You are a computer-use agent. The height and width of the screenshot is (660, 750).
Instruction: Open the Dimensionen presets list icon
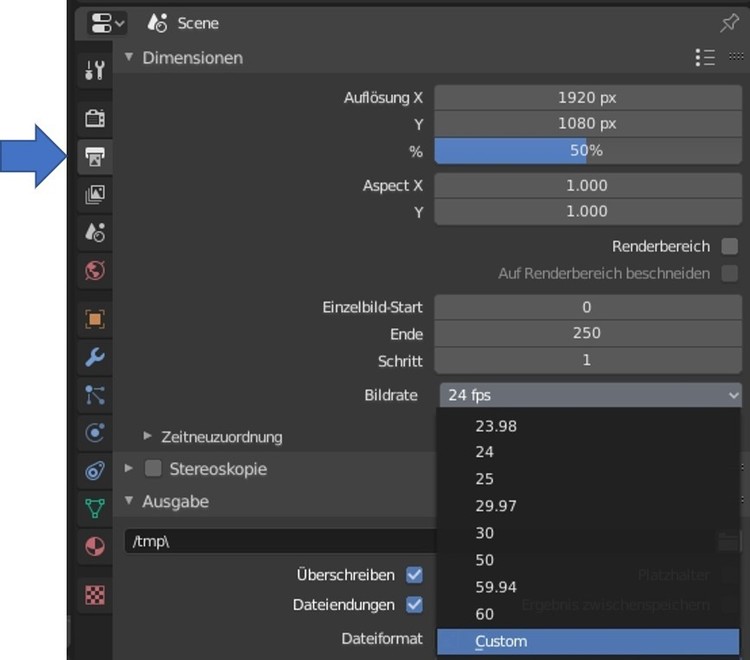pos(705,58)
